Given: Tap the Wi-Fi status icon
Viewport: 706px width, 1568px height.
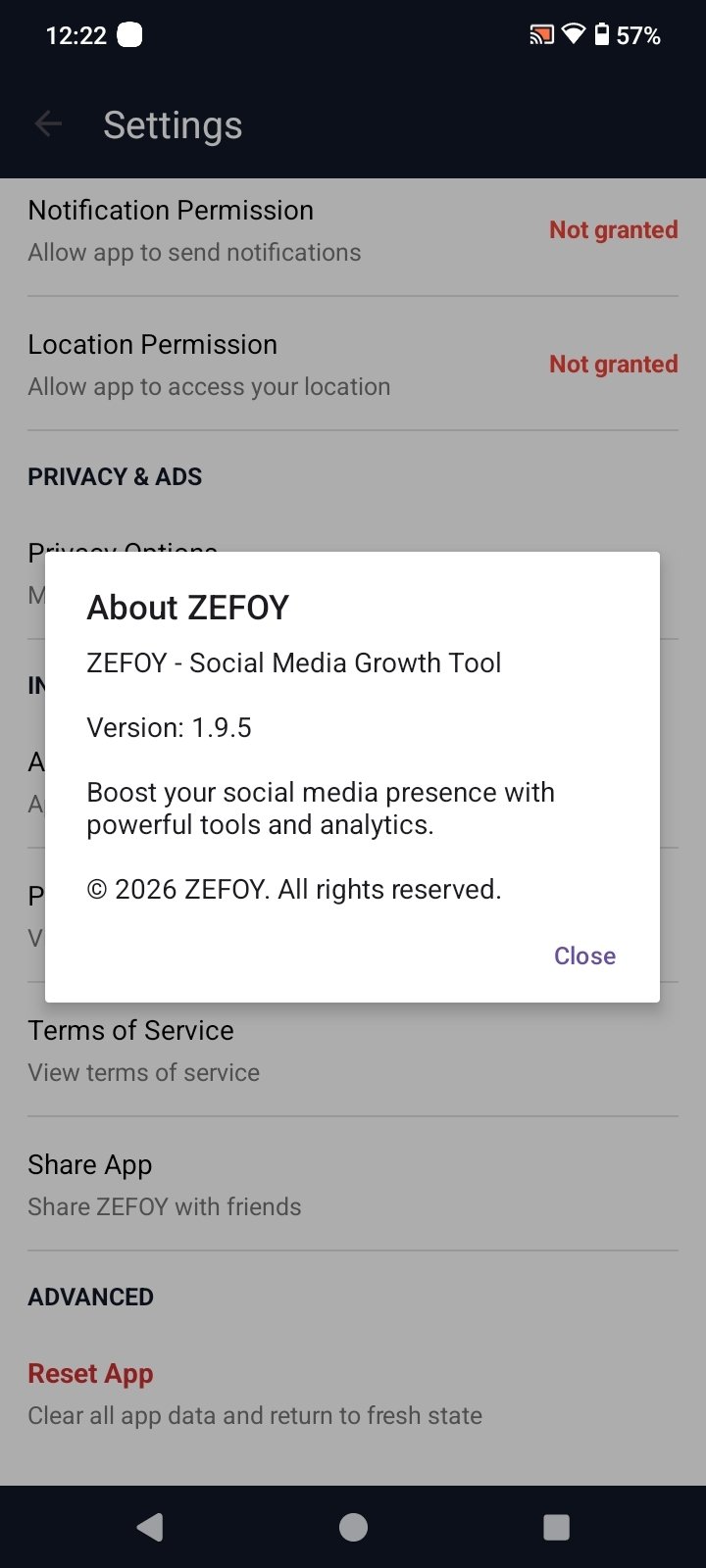Looking at the screenshot, I should click(574, 35).
